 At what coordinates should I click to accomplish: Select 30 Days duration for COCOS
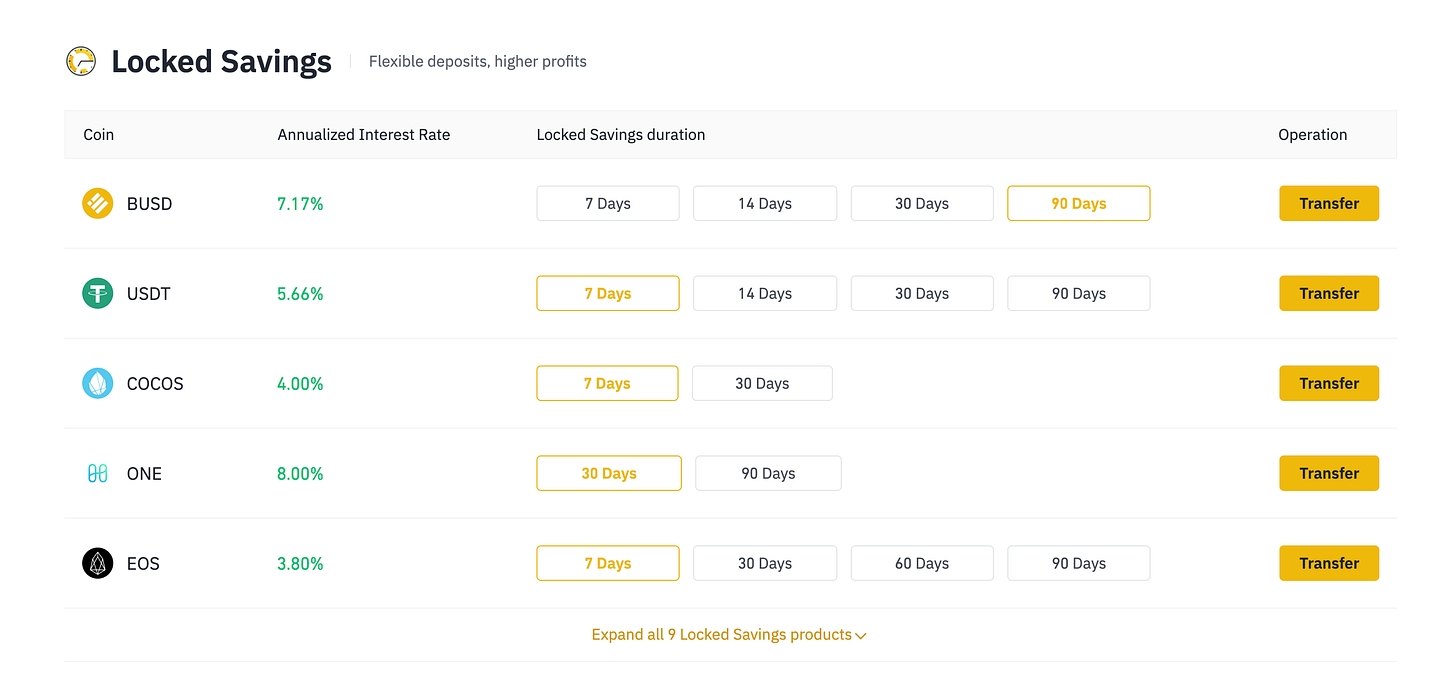(x=762, y=384)
